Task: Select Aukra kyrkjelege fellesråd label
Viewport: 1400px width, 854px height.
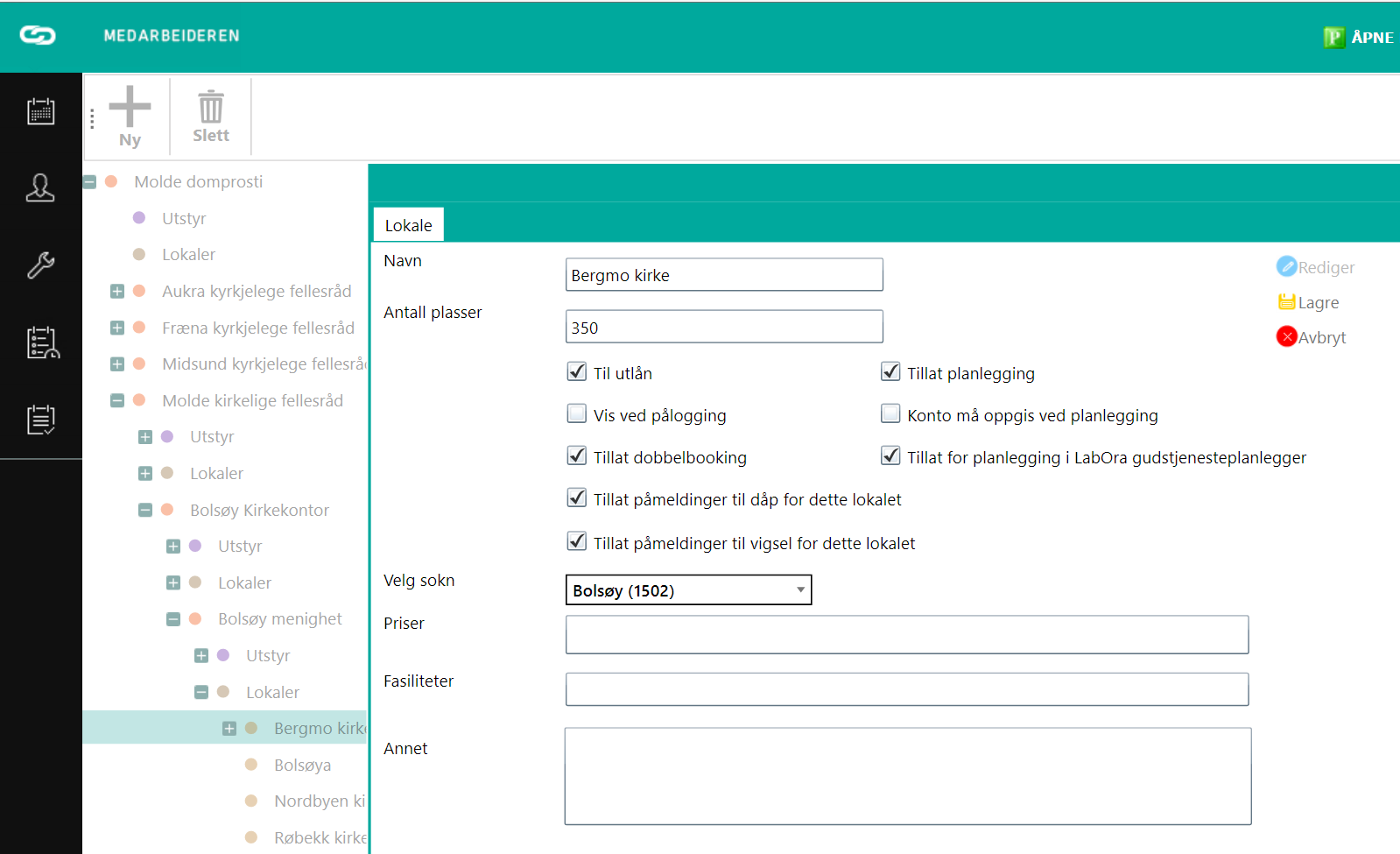Action: (257, 291)
